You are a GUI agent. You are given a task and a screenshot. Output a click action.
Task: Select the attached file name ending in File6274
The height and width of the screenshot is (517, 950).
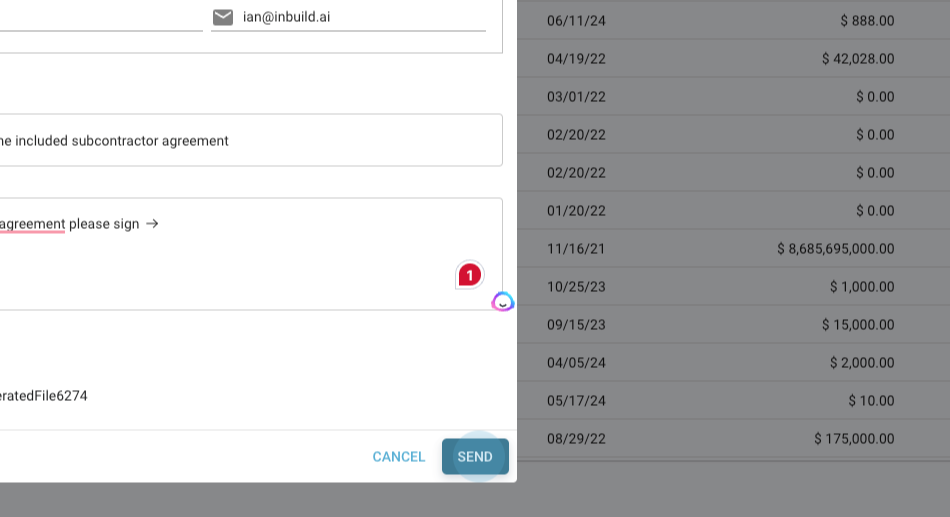point(44,396)
